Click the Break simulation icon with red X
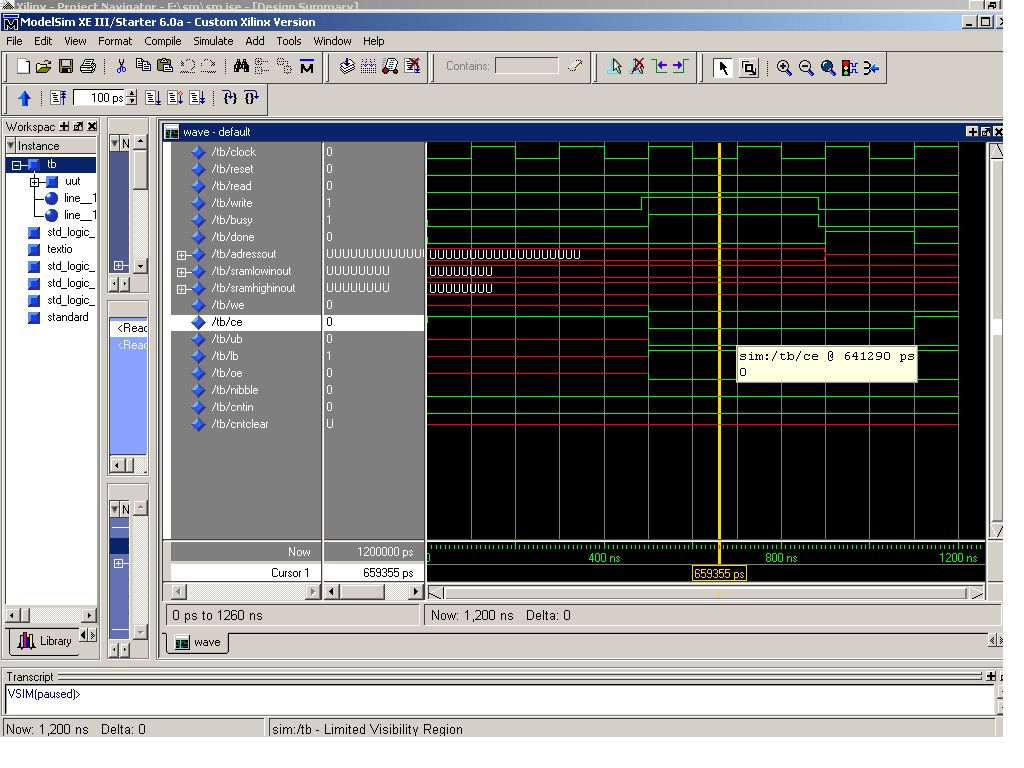The height and width of the screenshot is (768, 1024). [x=412, y=66]
